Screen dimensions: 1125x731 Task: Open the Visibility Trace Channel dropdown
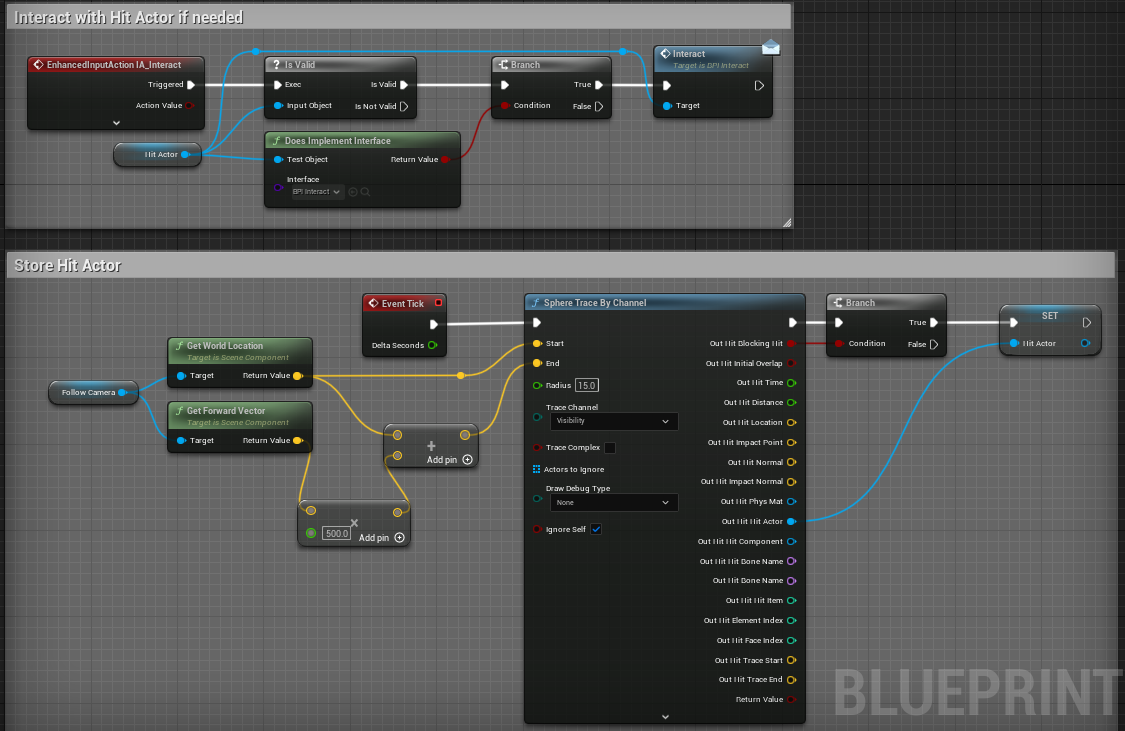pyautogui.click(x=613, y=421)
